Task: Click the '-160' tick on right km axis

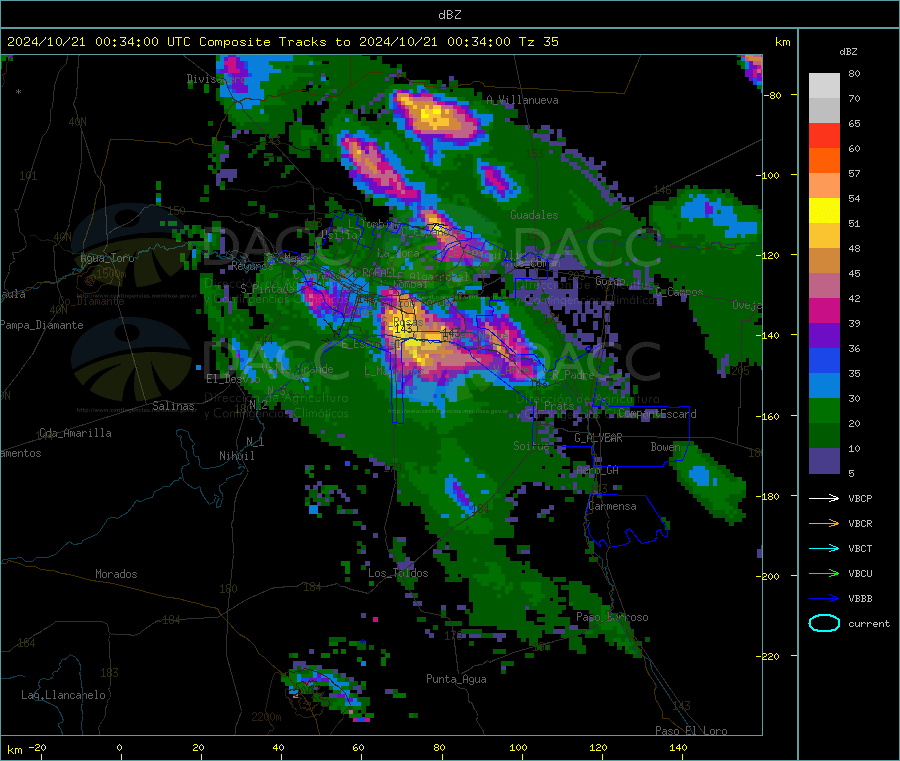Action: point(770,417)
